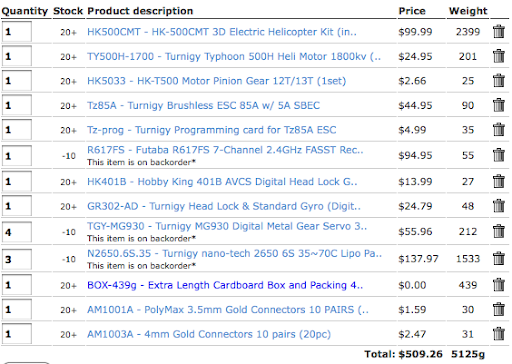Screen dimensions: 512x364
Task: Open the TY500H-1700 Typhoon Heli Motor link
Action: coord(234,56)
